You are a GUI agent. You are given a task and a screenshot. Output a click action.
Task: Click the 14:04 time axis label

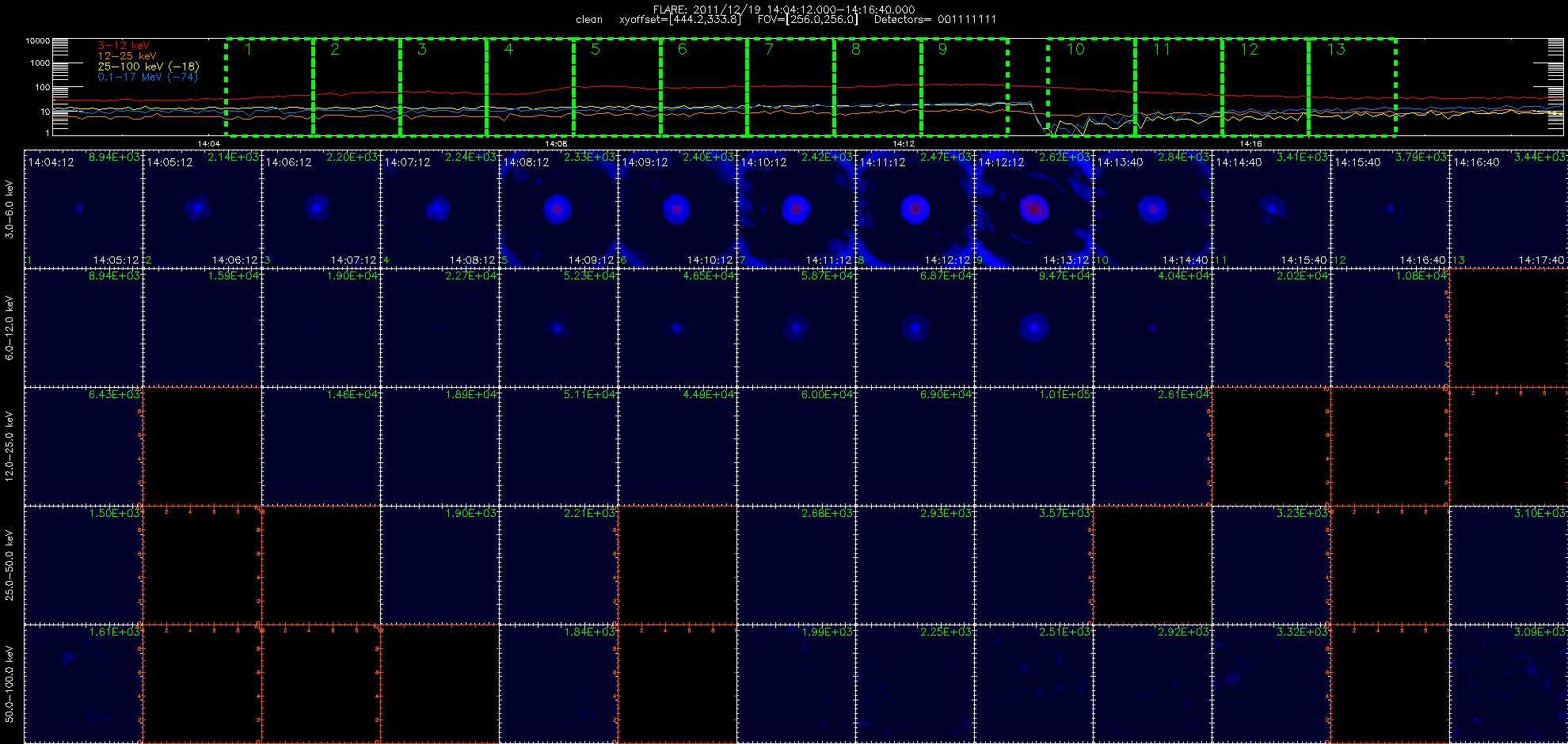click(x=208, y=144)
